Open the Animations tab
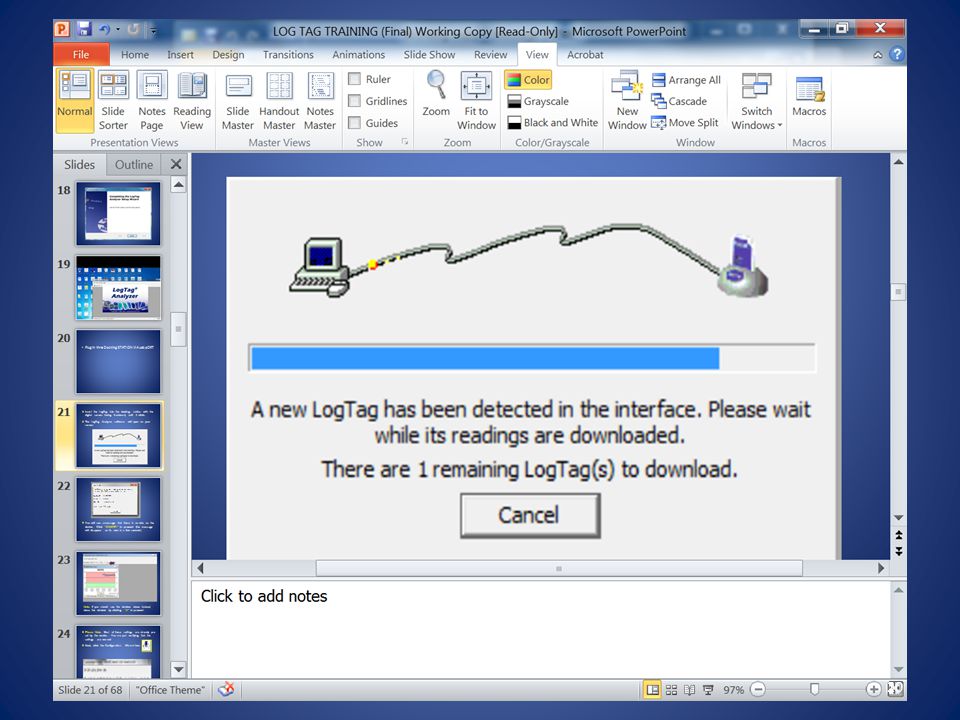This screenshot has height=720, width=960. point(358,54)
